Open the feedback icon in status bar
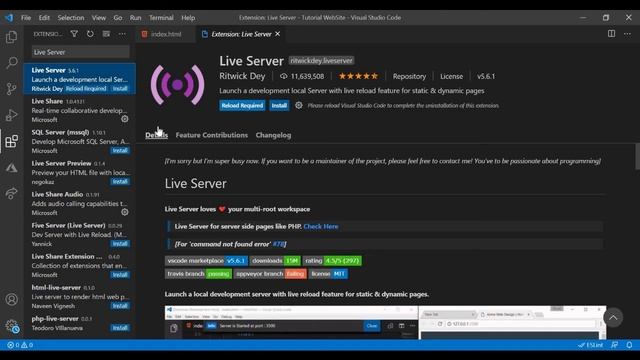Viewport: 640px width, 360px height. point(615,345)
